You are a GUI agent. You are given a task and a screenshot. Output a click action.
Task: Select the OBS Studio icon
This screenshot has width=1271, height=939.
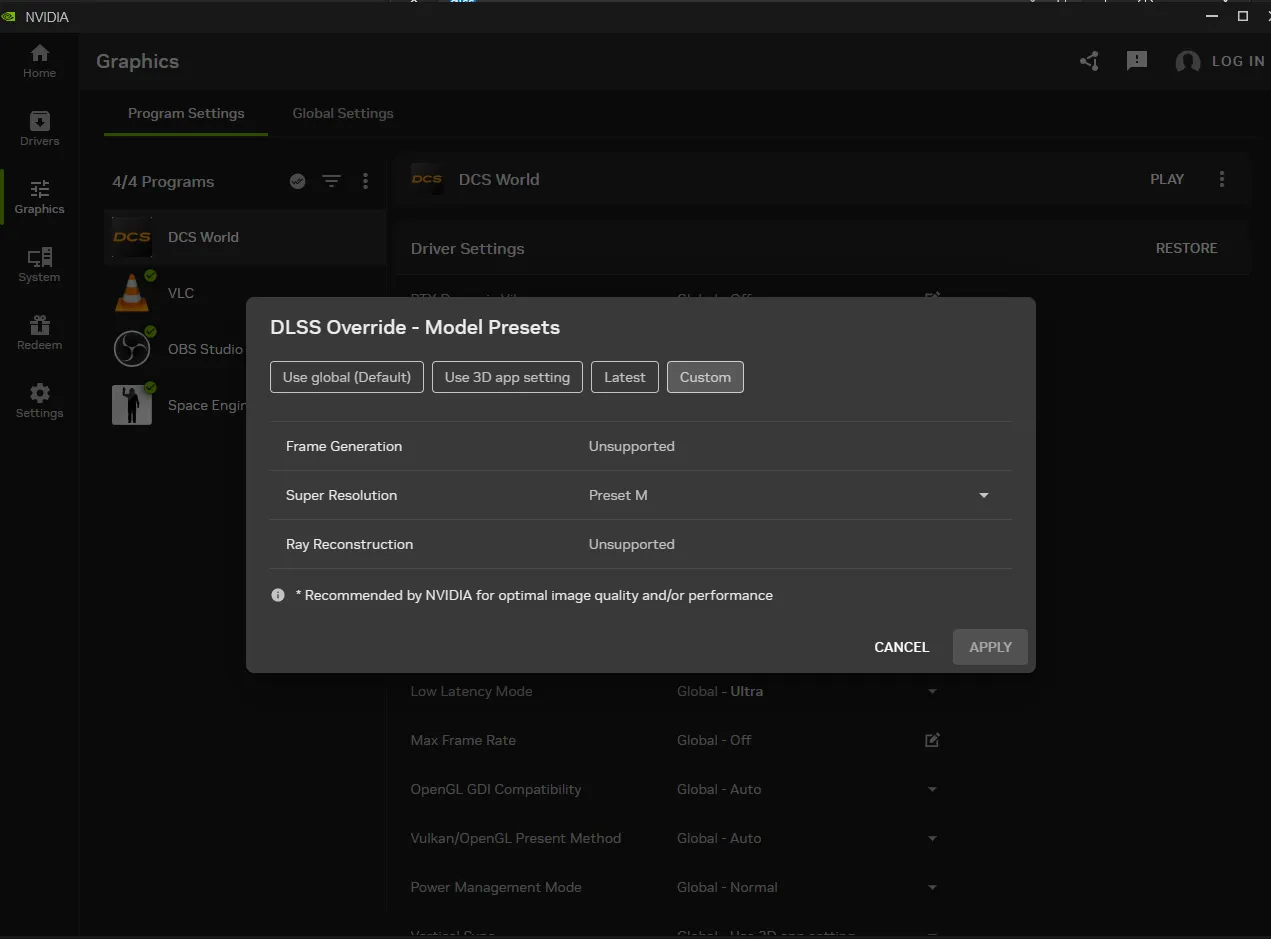tap(132, 349)
